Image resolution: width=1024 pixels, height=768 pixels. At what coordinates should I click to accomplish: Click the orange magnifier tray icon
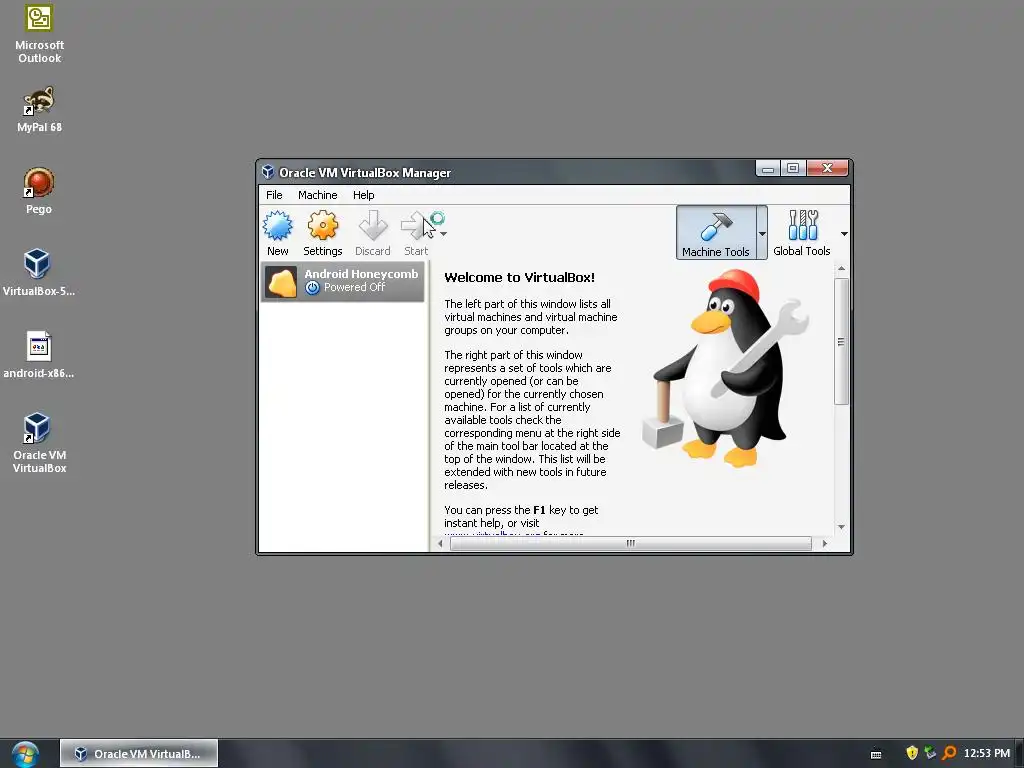949,753
